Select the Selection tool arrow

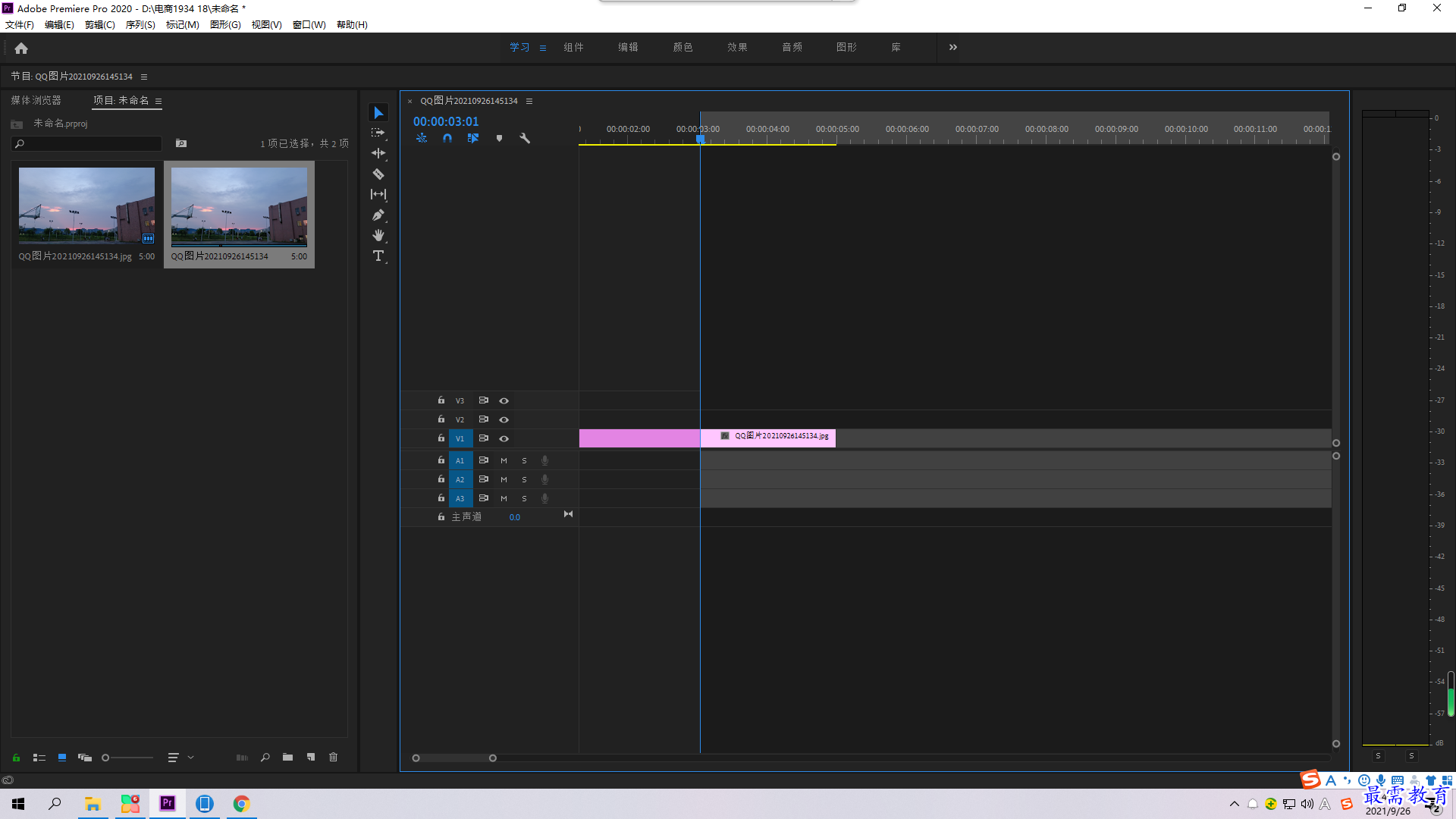pyautogui.click(x=378, y=112)
